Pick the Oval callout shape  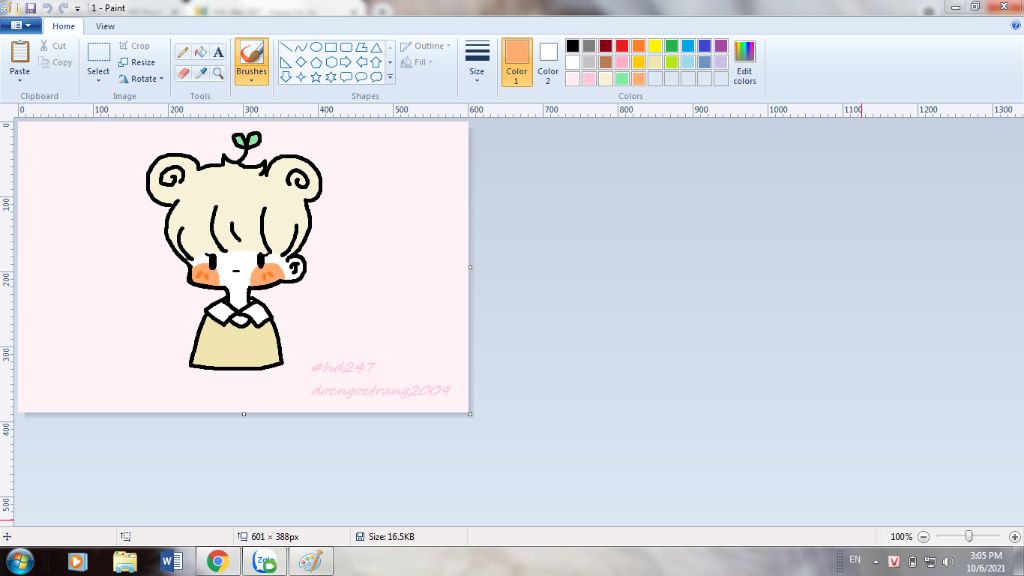[360, 77]
